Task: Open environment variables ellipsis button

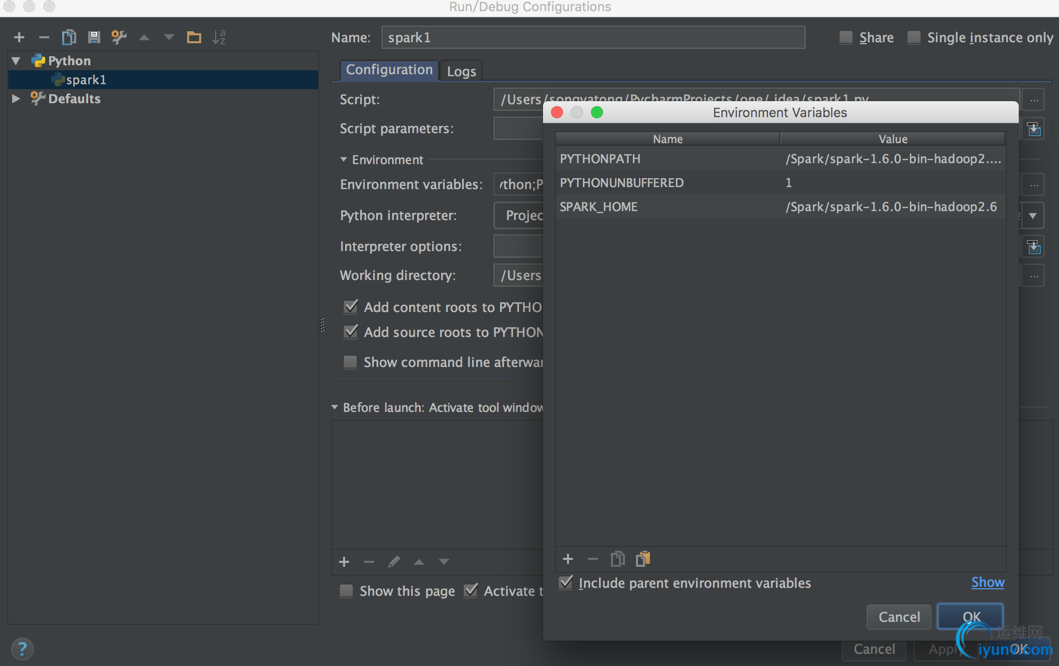Action: 1033,184
